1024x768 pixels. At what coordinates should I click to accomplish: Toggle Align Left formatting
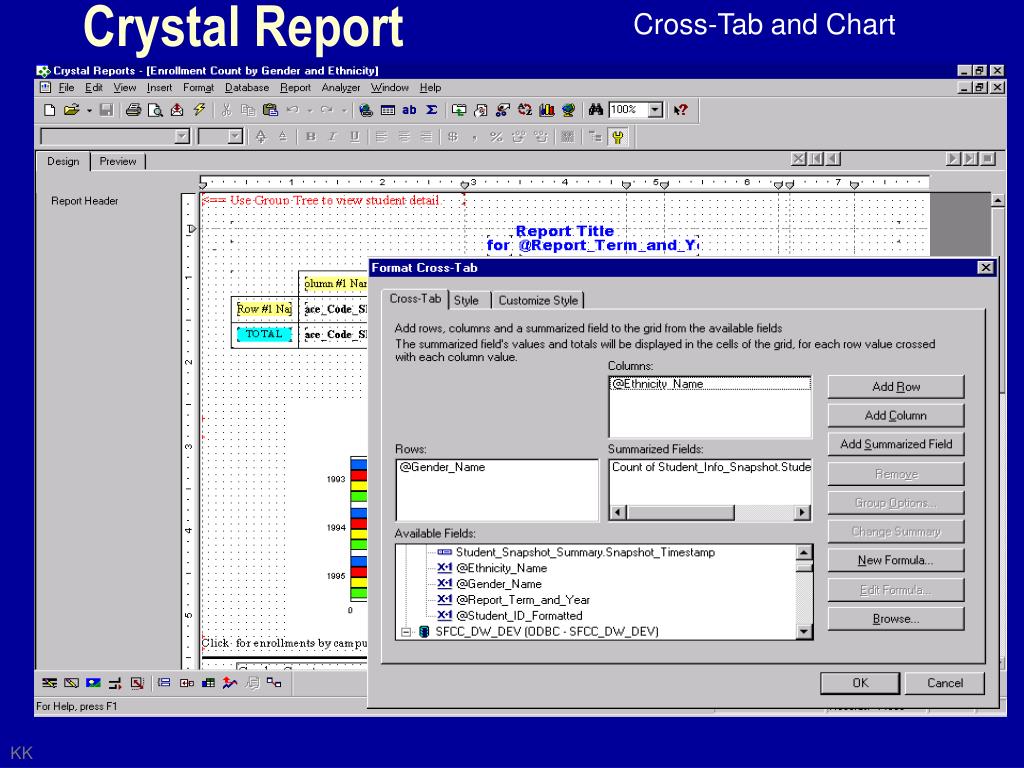point(381,137)
